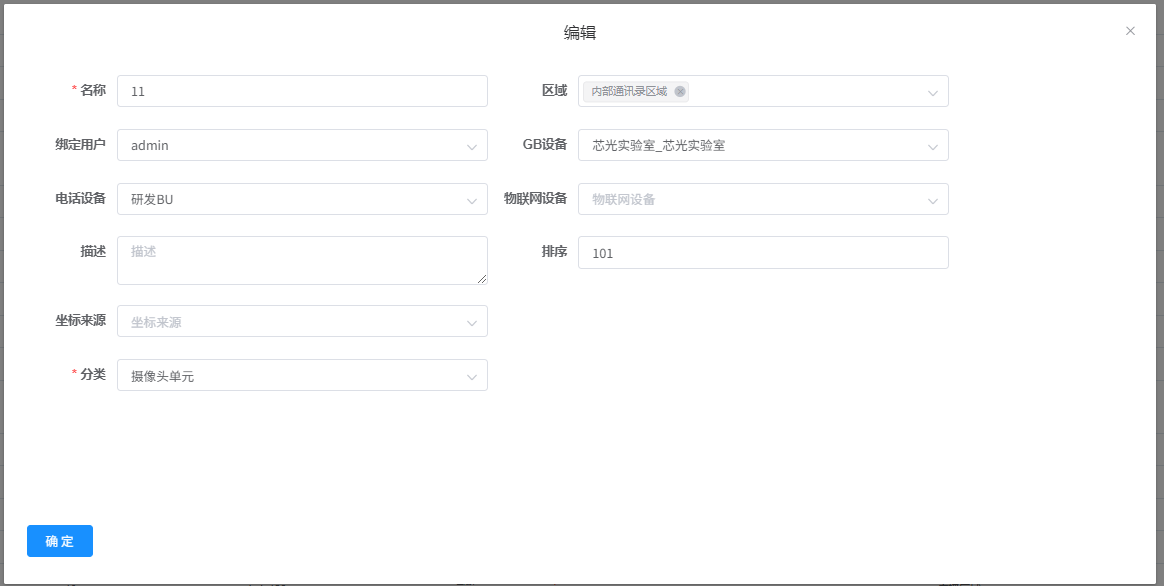Viewport: 1164px width, 586px height.
Task: Open the 物联网设备 dropdown
Action: coord(762,199)
